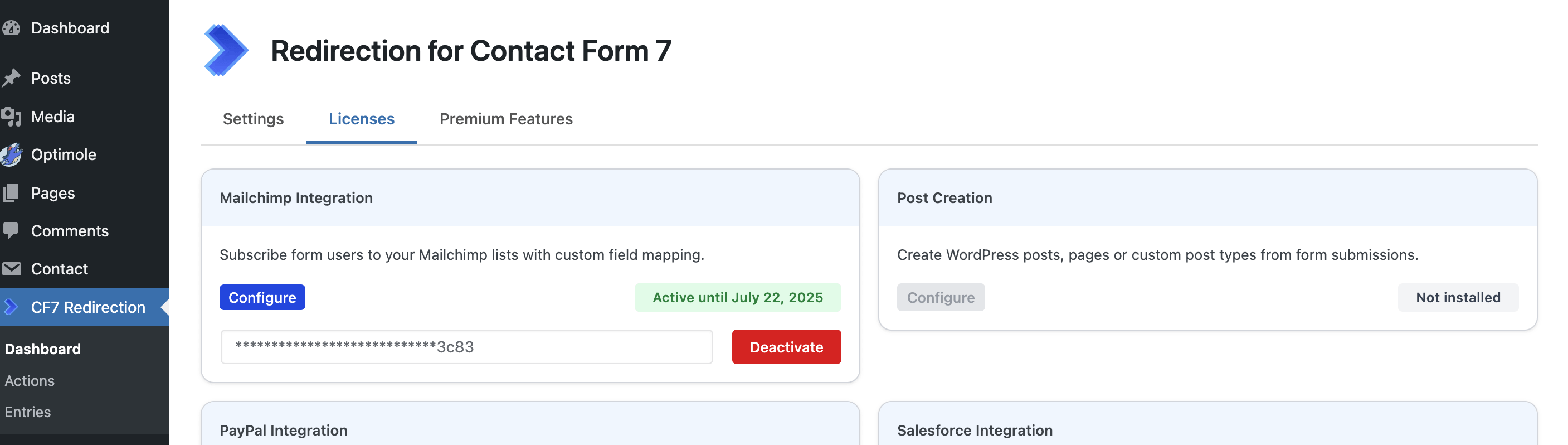Deactivate the Mailchimp license
1568x445 pixels.
pyautogui.click(x=786, y=347)
